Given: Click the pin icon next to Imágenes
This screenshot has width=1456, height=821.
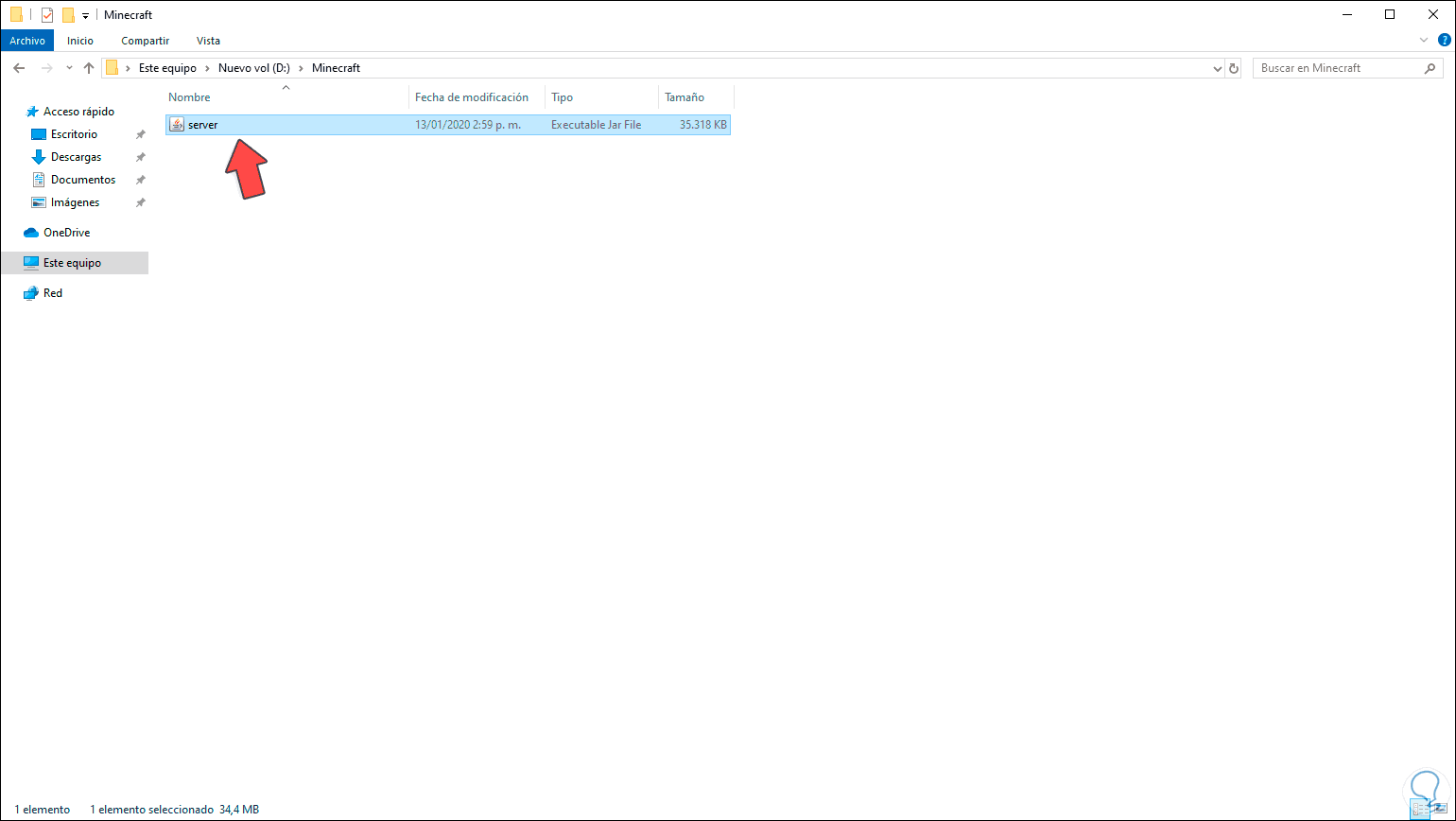Looking at the screenshot, I should (x=140, y=203).
